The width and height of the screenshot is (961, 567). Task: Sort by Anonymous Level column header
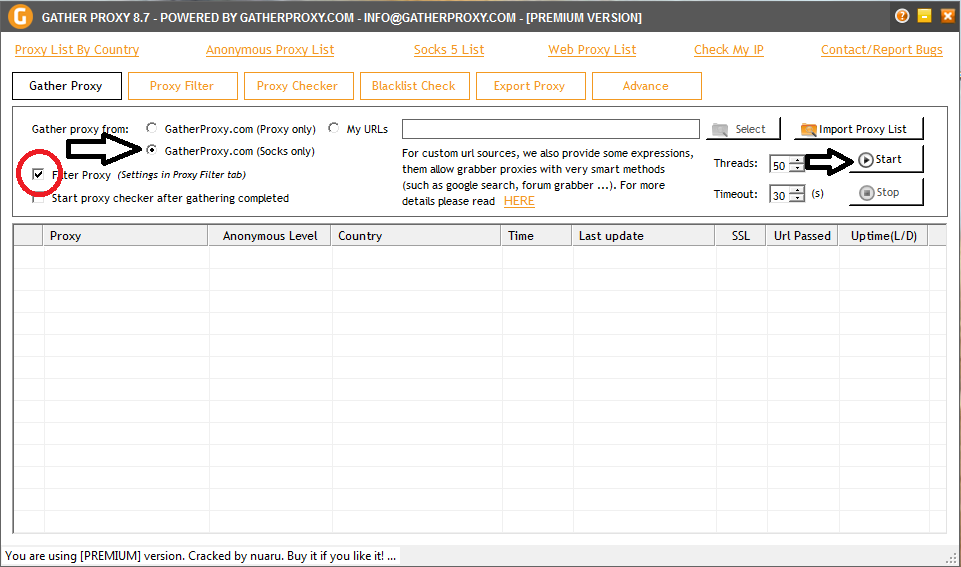(270, 236)
